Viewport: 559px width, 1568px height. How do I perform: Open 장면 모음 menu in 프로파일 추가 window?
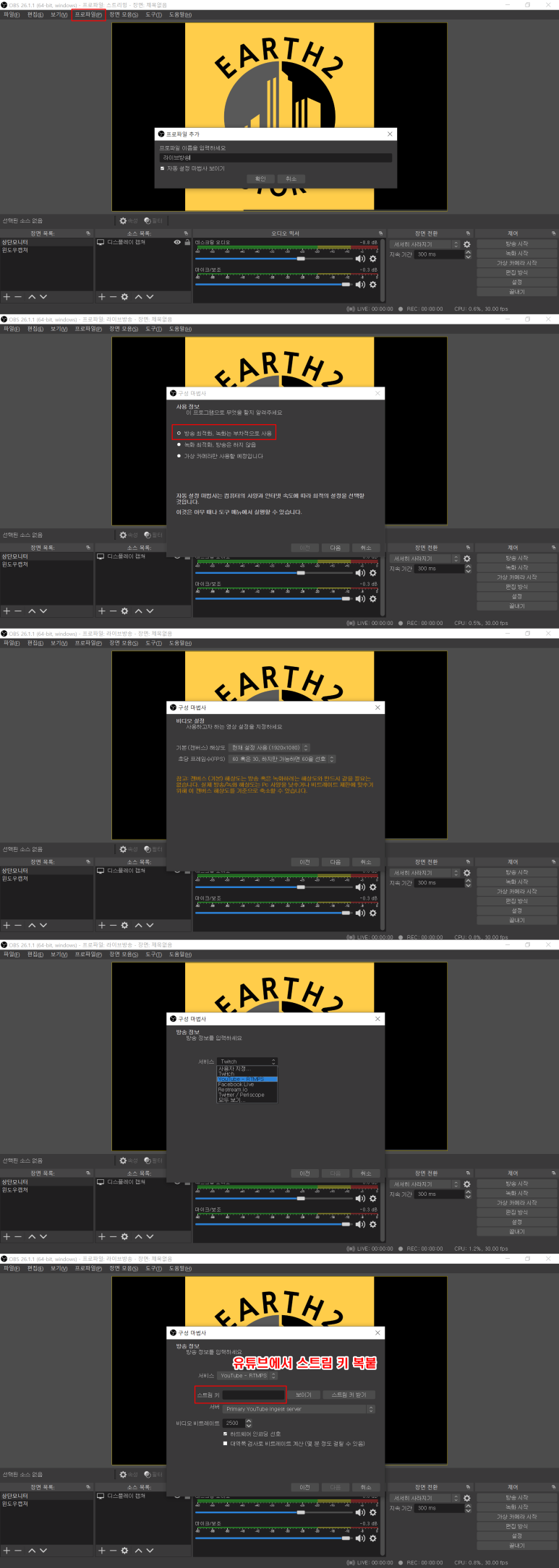(x=124, y=14)
